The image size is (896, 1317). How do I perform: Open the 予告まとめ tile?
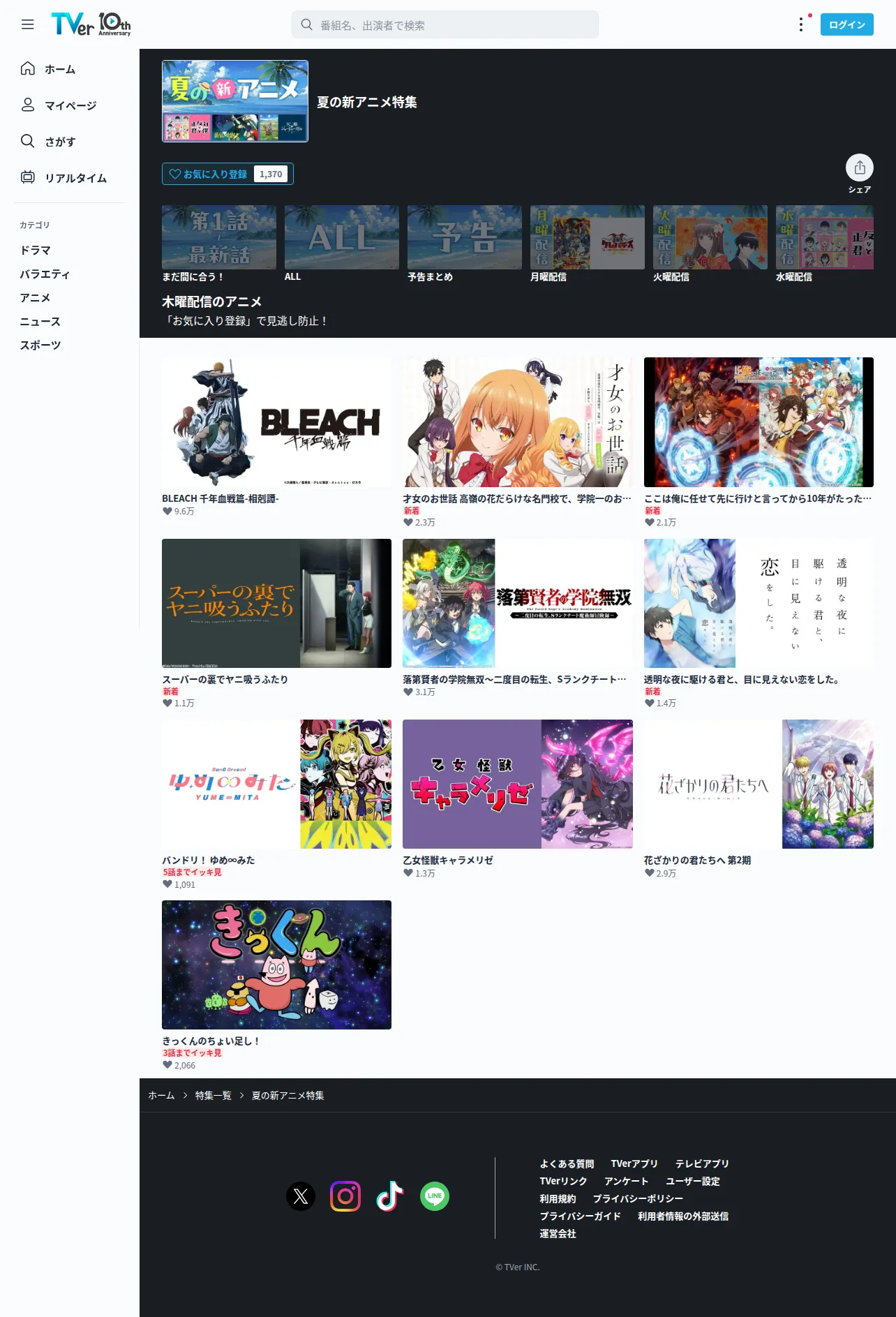[465, 237]
